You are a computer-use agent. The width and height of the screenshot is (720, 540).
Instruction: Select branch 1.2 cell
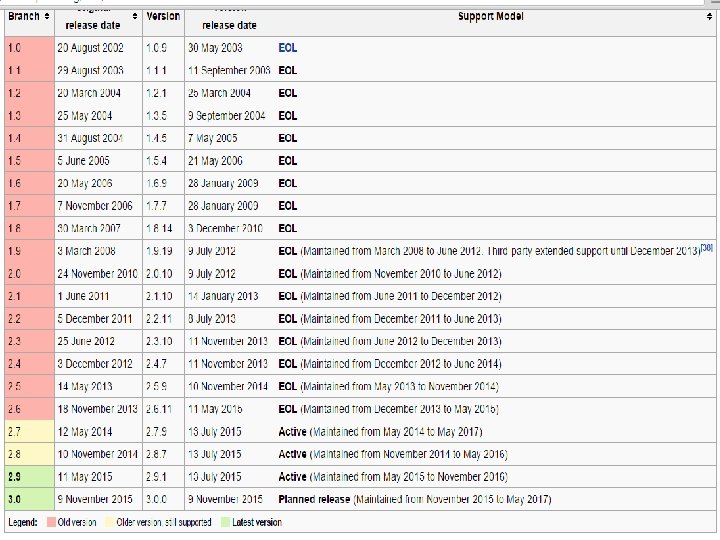29,93
